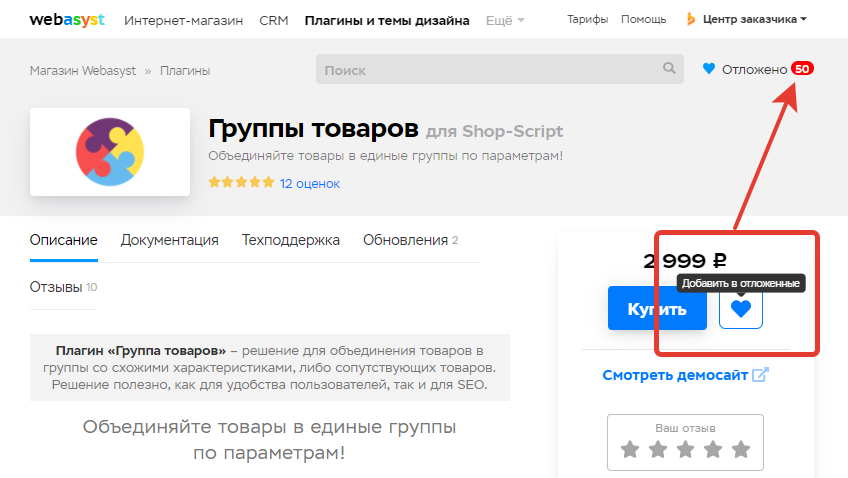This screenshot has height=478, width=848.
Task: Go to Тарифы page
Action: (587, 19)
